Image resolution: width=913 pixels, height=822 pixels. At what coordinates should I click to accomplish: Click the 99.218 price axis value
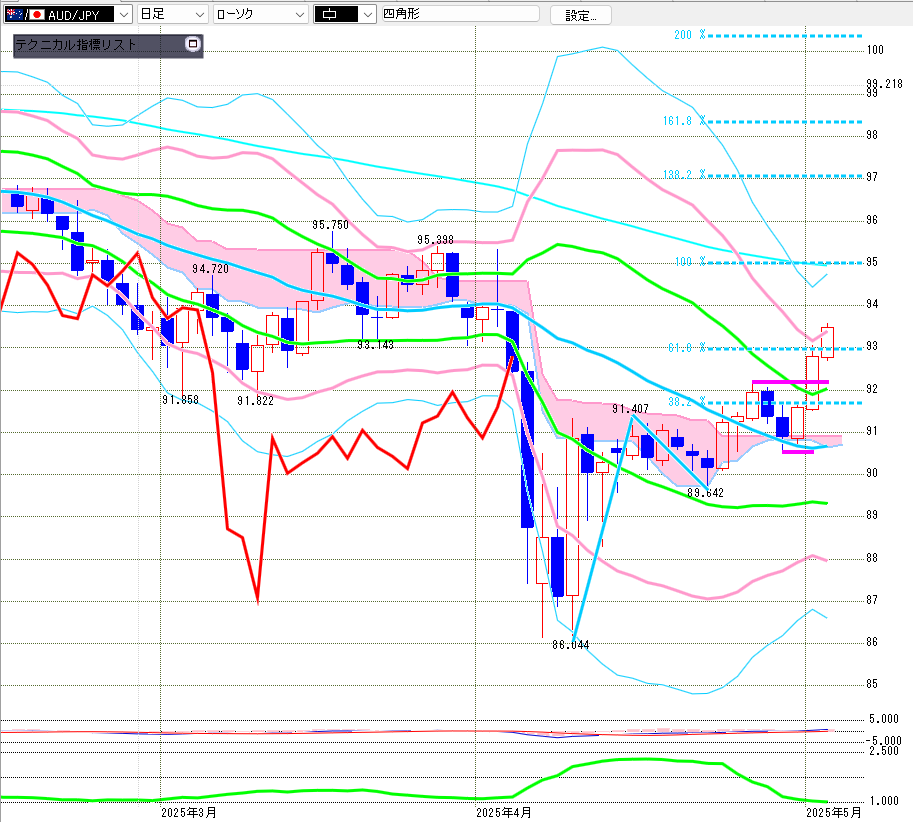(x=884, y=84)
